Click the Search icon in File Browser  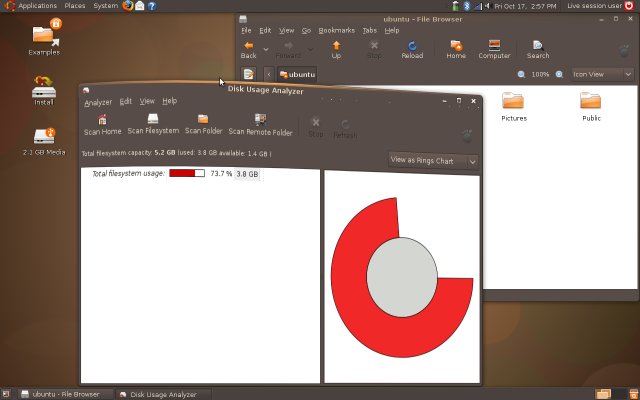coord(538,45)
